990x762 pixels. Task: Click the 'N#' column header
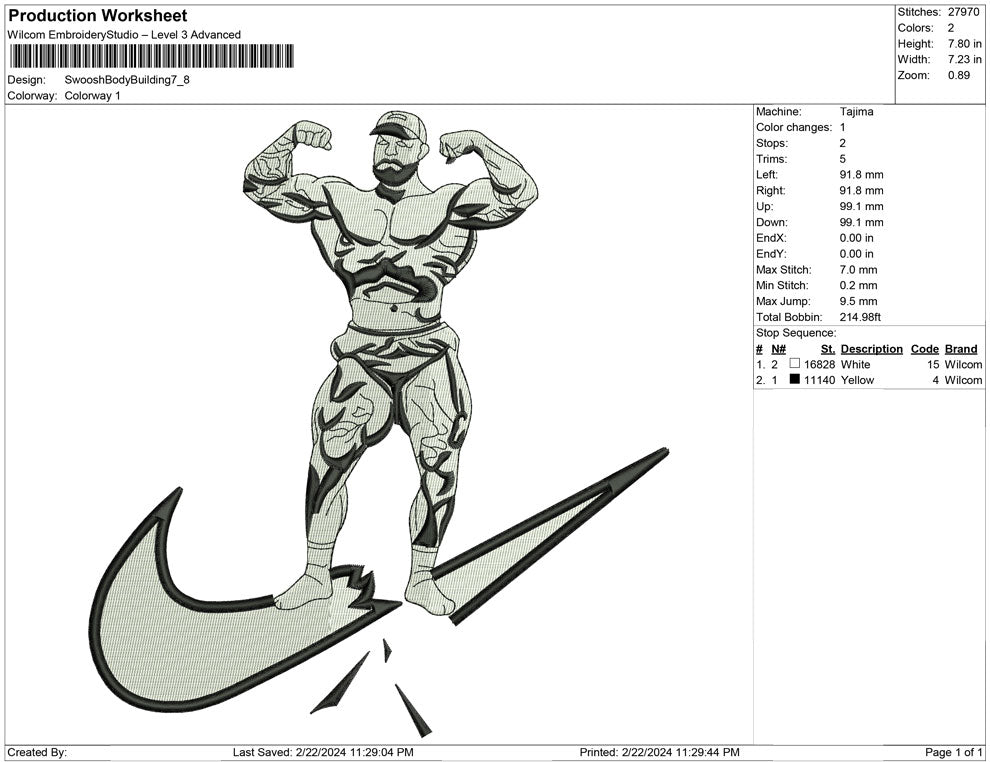tap(778, 349)
